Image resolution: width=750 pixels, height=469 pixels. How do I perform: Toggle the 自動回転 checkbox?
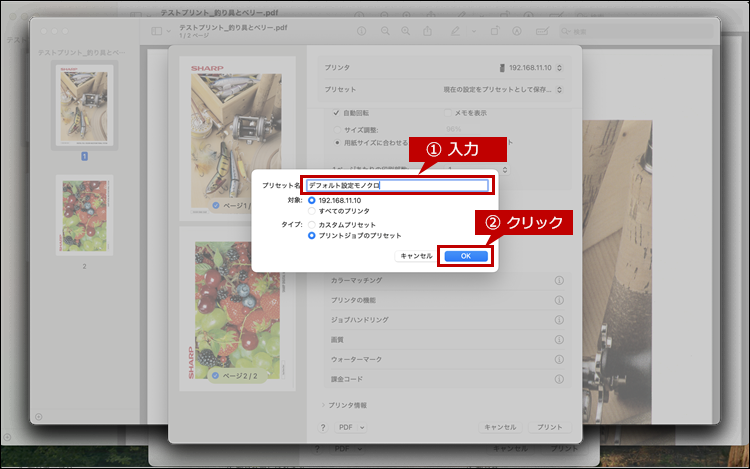[x=336, y=113]
